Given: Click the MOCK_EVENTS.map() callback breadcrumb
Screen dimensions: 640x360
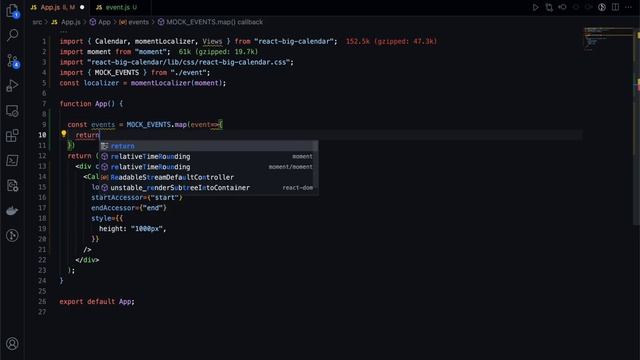Looking at the screenshot, I should coord(211,22).
